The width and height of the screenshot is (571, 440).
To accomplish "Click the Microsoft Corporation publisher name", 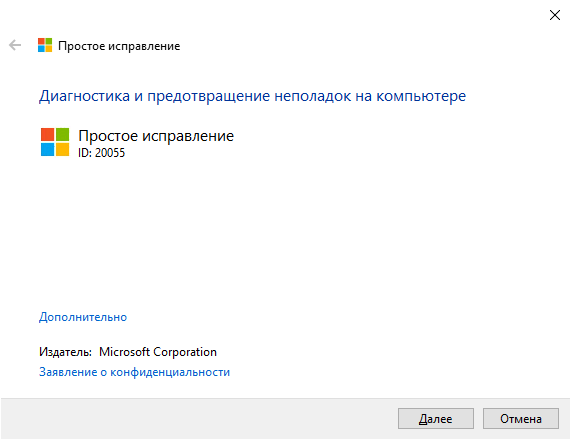I will [158, 352].
